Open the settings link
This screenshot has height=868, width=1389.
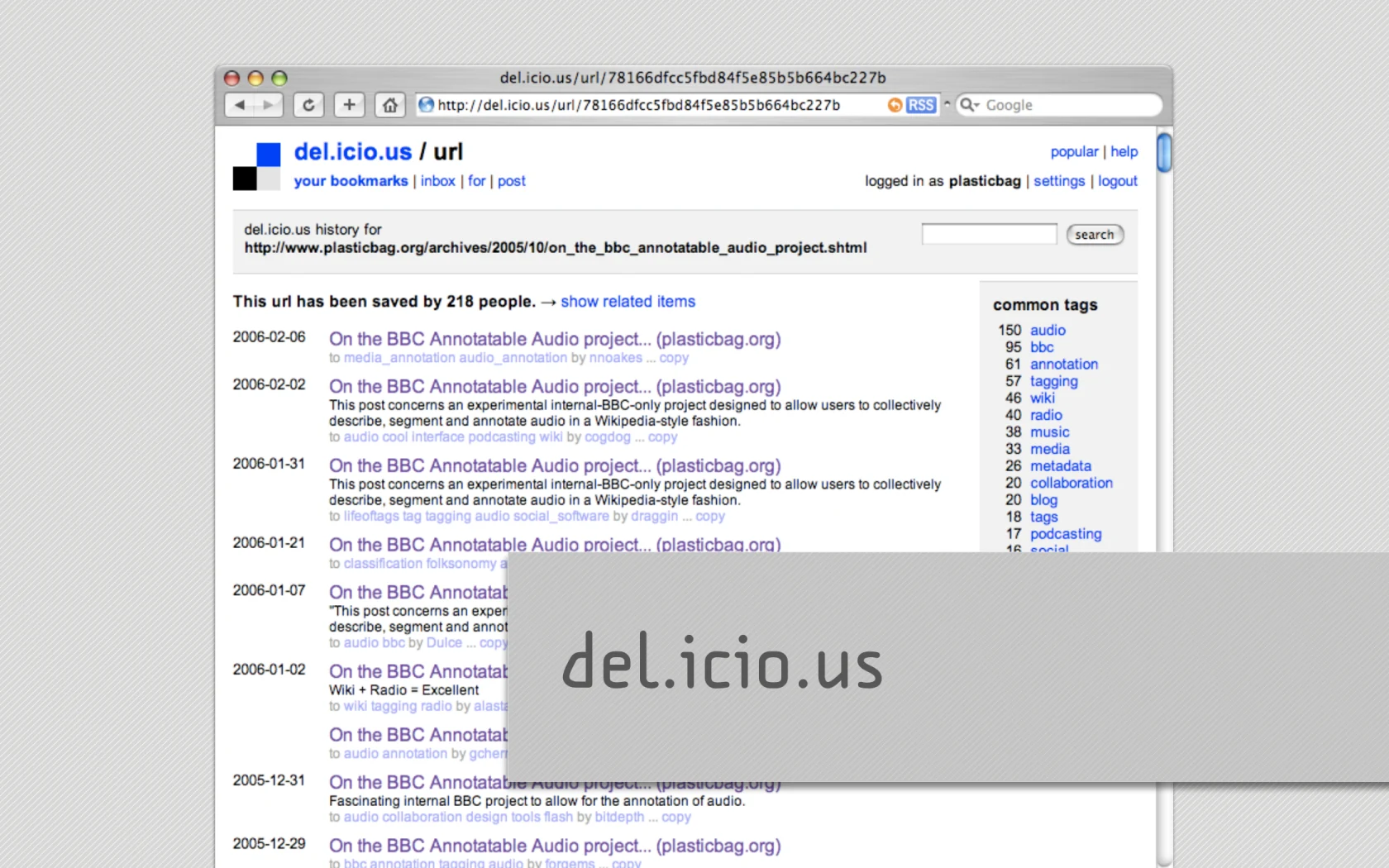[x=1059, y=181]
